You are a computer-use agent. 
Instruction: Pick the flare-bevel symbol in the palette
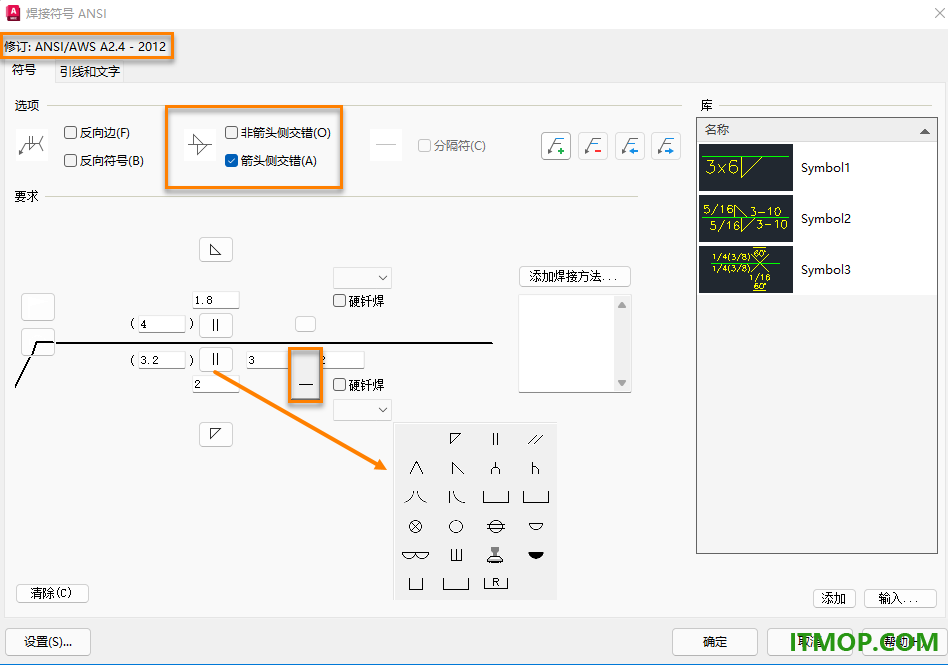click(x=457, y=497)
